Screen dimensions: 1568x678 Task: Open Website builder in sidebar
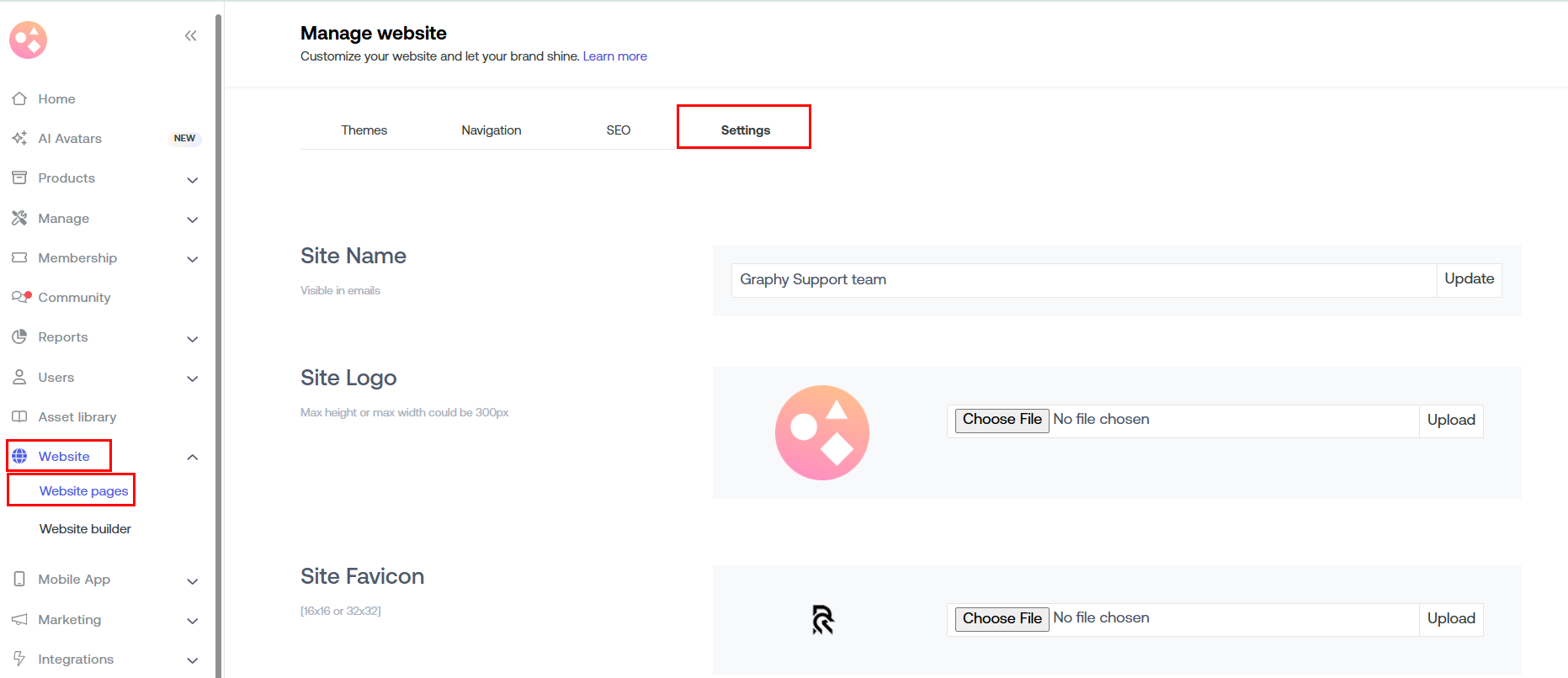click(85, 529)
